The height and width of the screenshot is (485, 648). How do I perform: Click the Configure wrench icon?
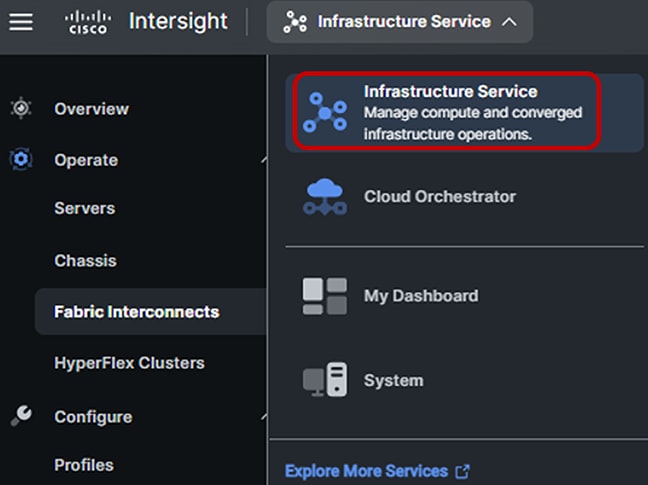pos(21,416)
